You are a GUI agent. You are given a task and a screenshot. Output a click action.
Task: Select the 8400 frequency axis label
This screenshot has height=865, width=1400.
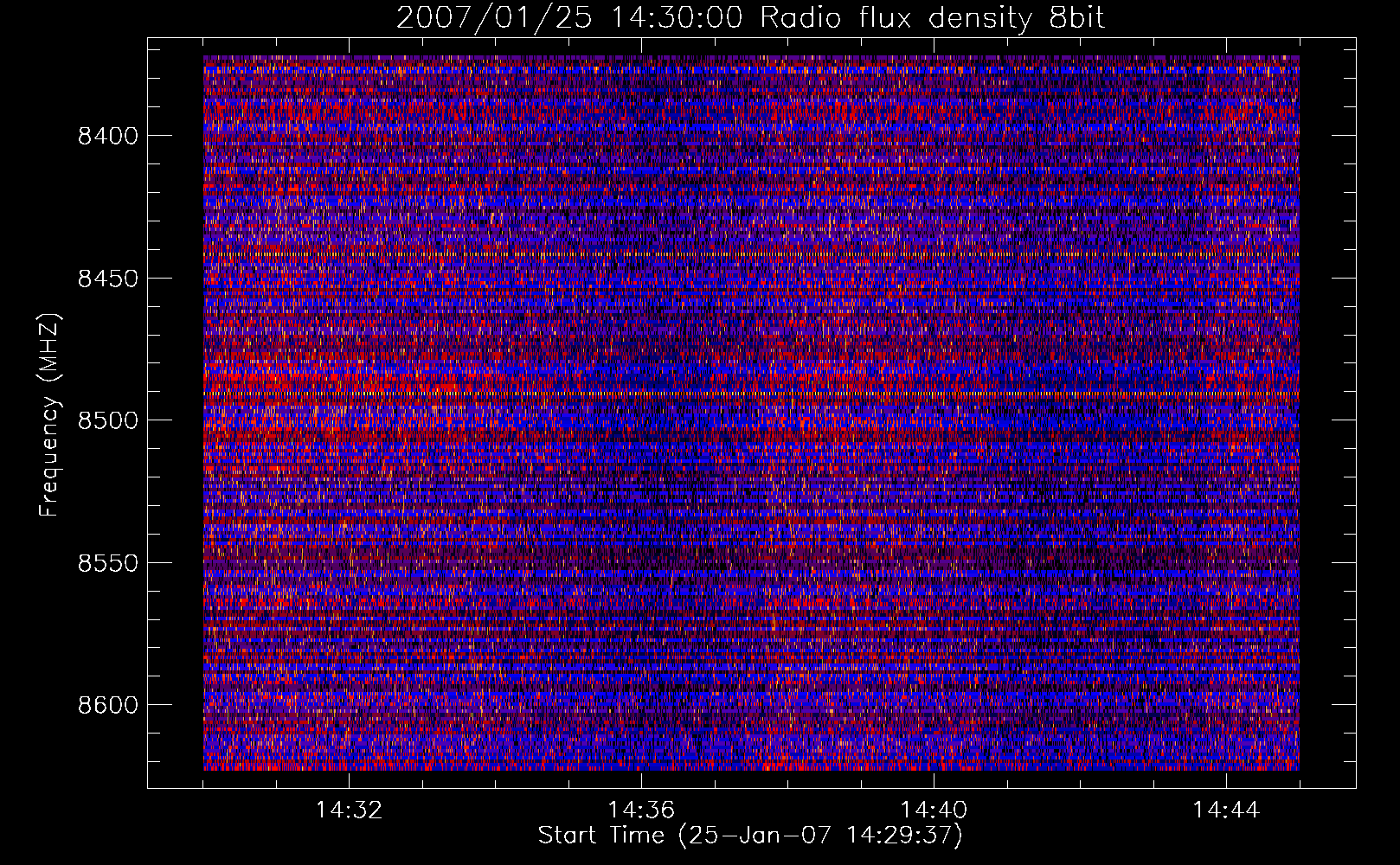106,136
